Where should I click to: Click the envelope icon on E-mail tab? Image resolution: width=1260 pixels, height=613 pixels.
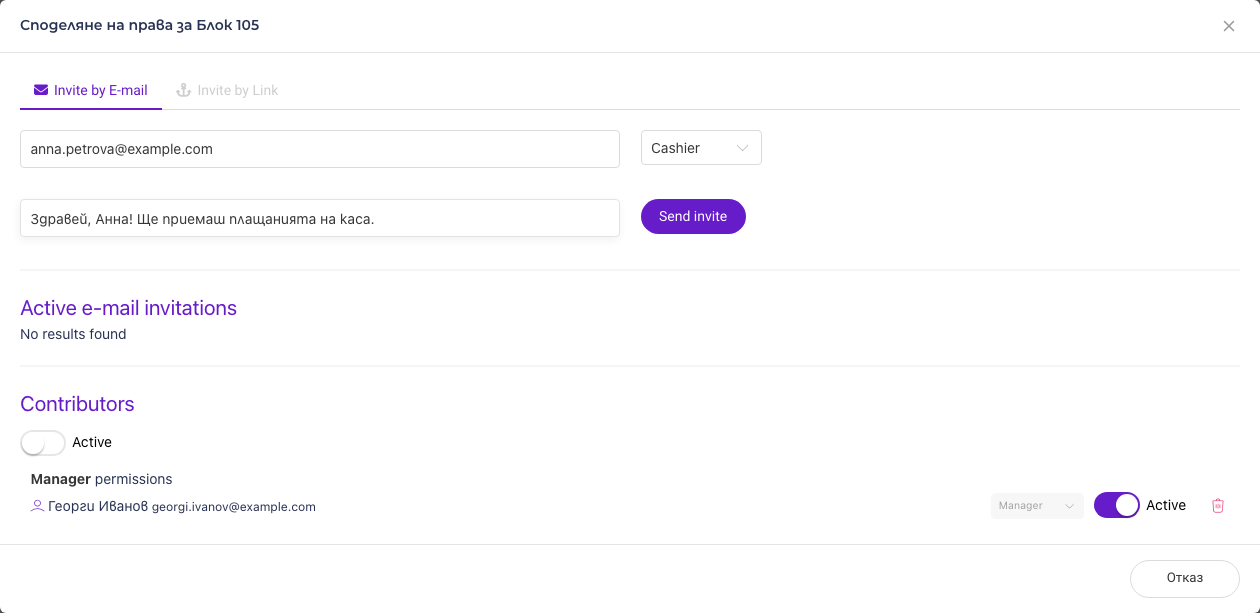[x=41, y=90]
